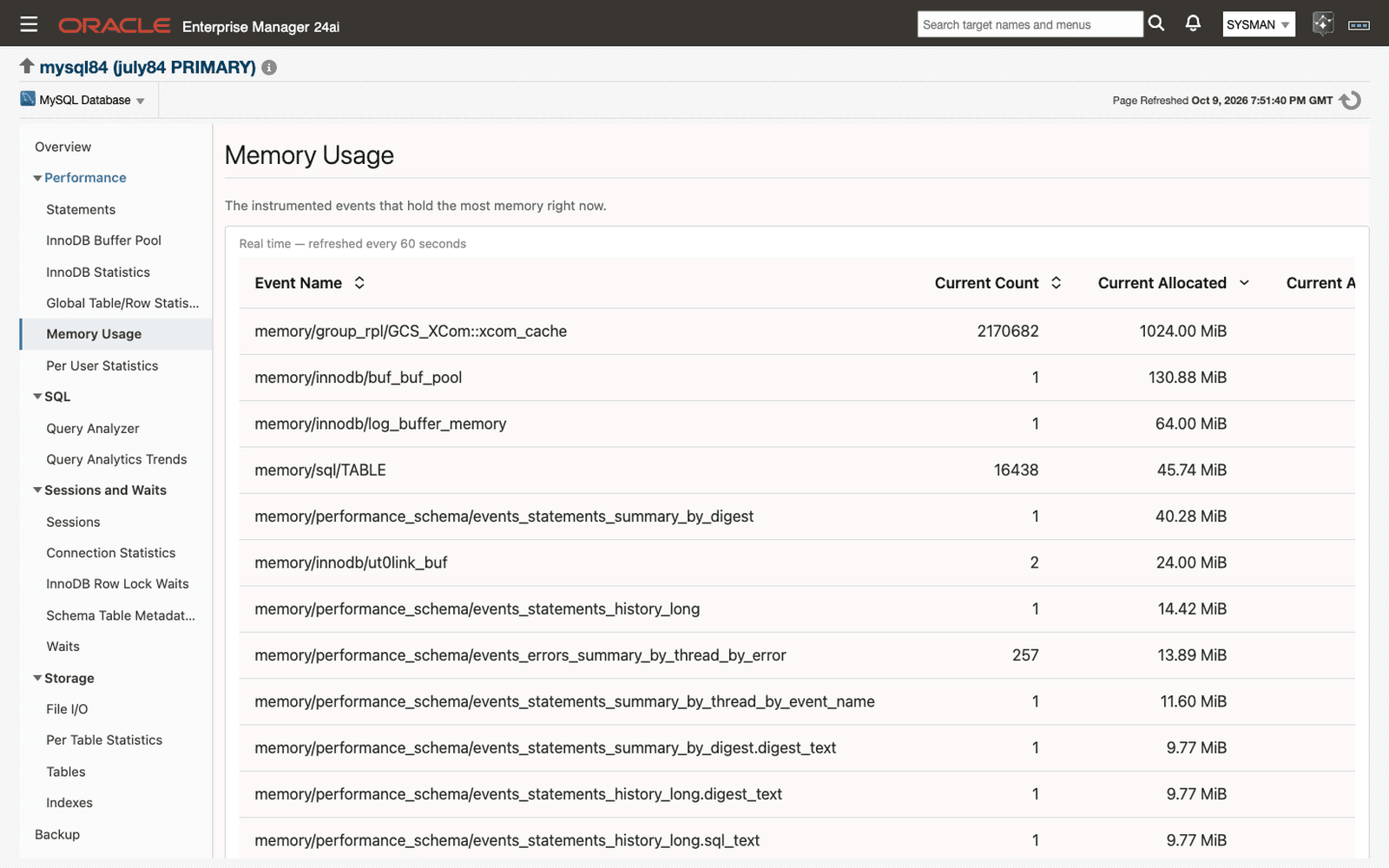The height and width of the screenshot is (868, 1389).
Task: Click the up arrow beside mysql84
Action: 27,66
